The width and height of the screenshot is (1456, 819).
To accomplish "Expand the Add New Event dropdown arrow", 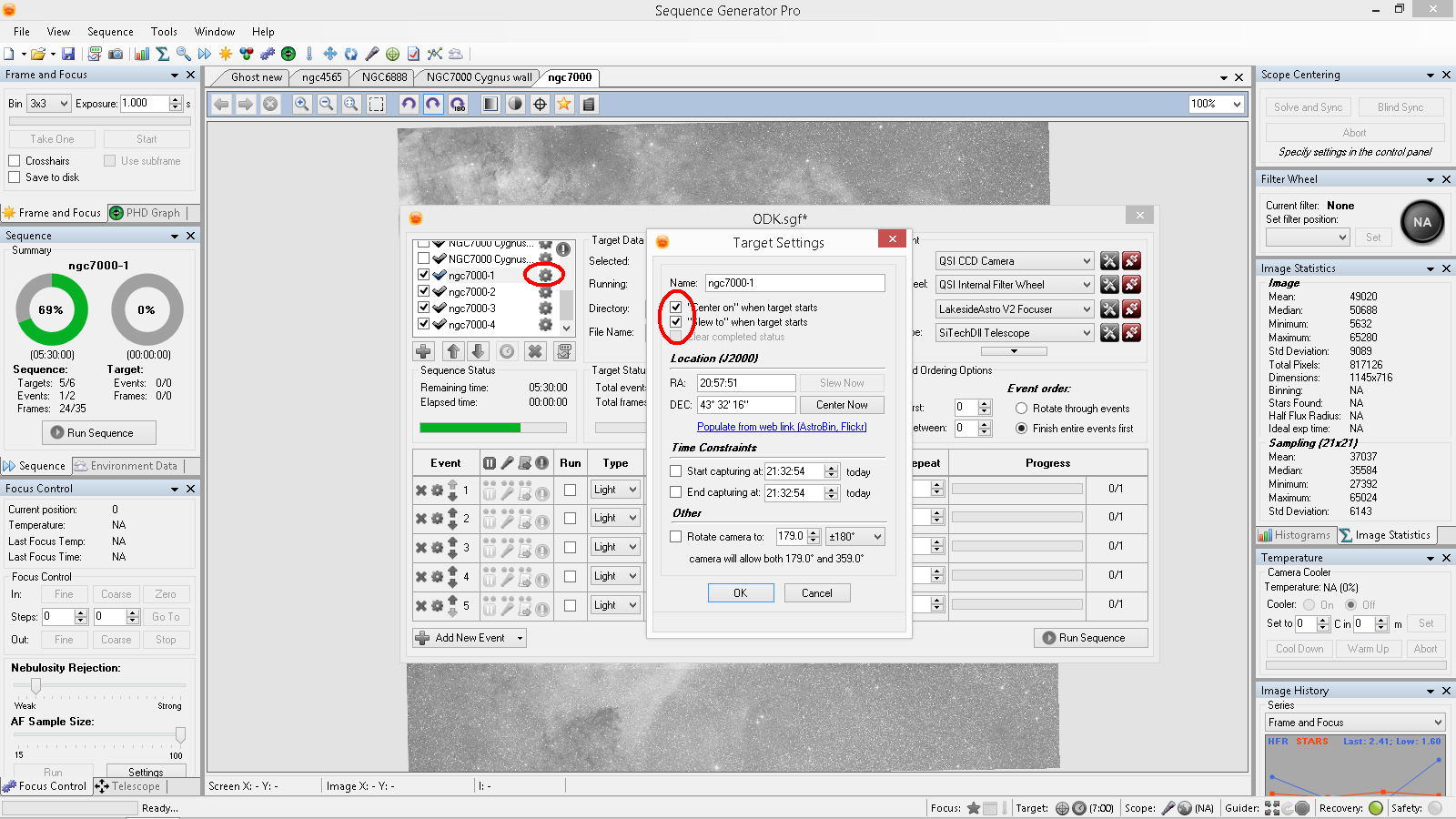I will click(x=521, y=638).
